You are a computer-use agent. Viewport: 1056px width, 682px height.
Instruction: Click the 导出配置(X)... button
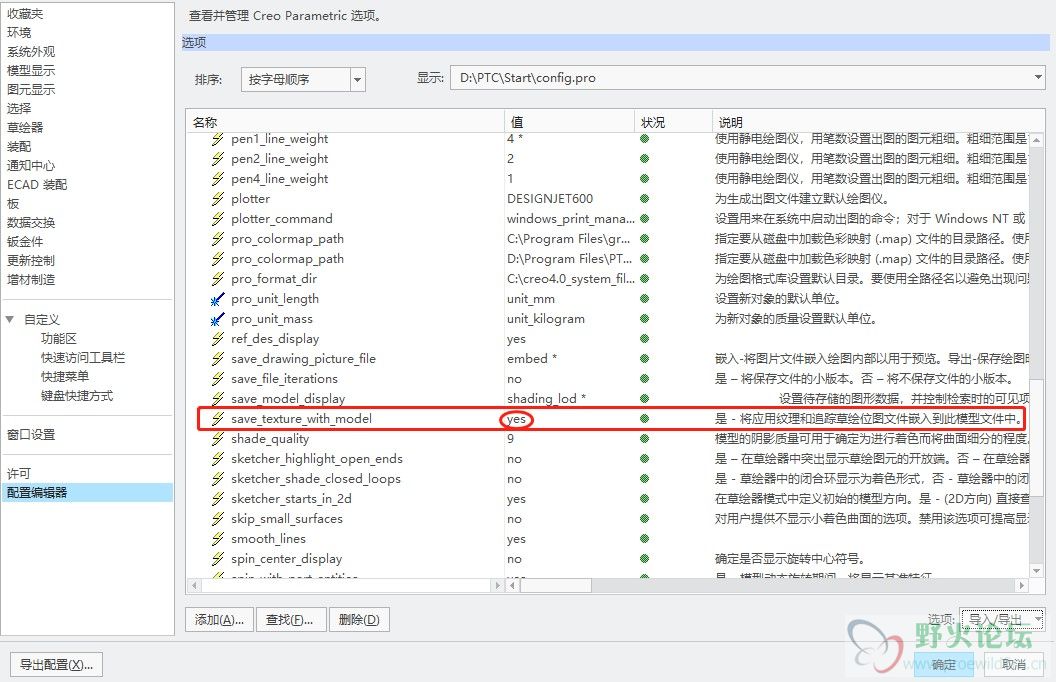pos(56,664)
